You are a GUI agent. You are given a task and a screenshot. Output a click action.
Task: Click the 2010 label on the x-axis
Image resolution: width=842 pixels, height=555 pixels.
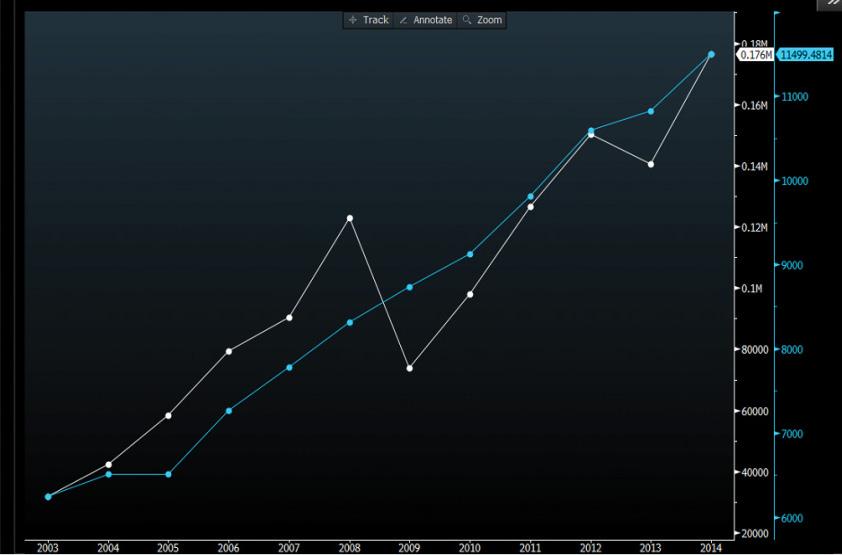[x=469, y=547]
